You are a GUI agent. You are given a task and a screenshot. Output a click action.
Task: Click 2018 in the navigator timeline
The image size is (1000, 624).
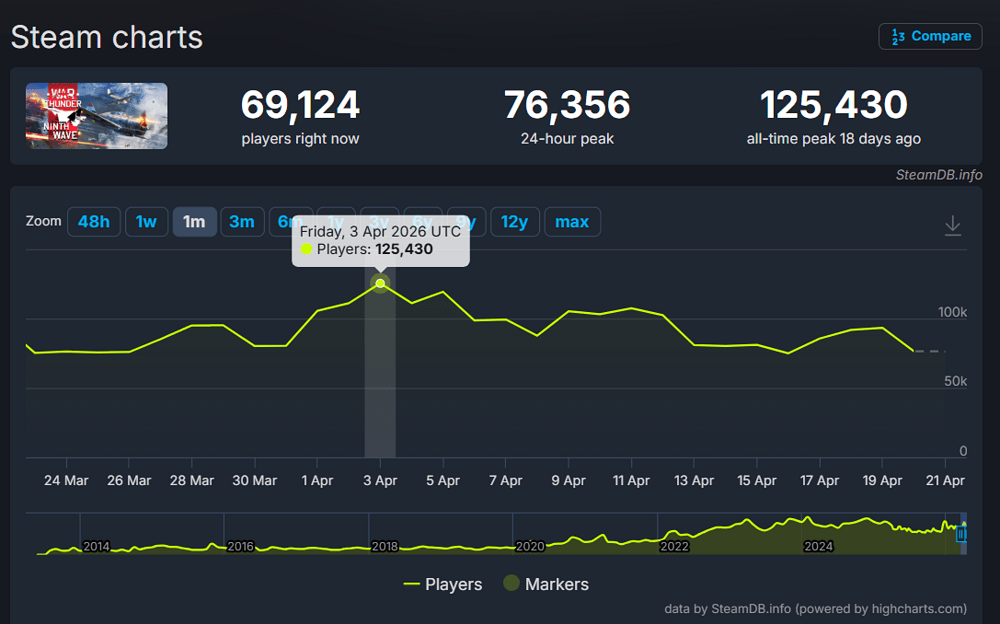tap(385, 547)
